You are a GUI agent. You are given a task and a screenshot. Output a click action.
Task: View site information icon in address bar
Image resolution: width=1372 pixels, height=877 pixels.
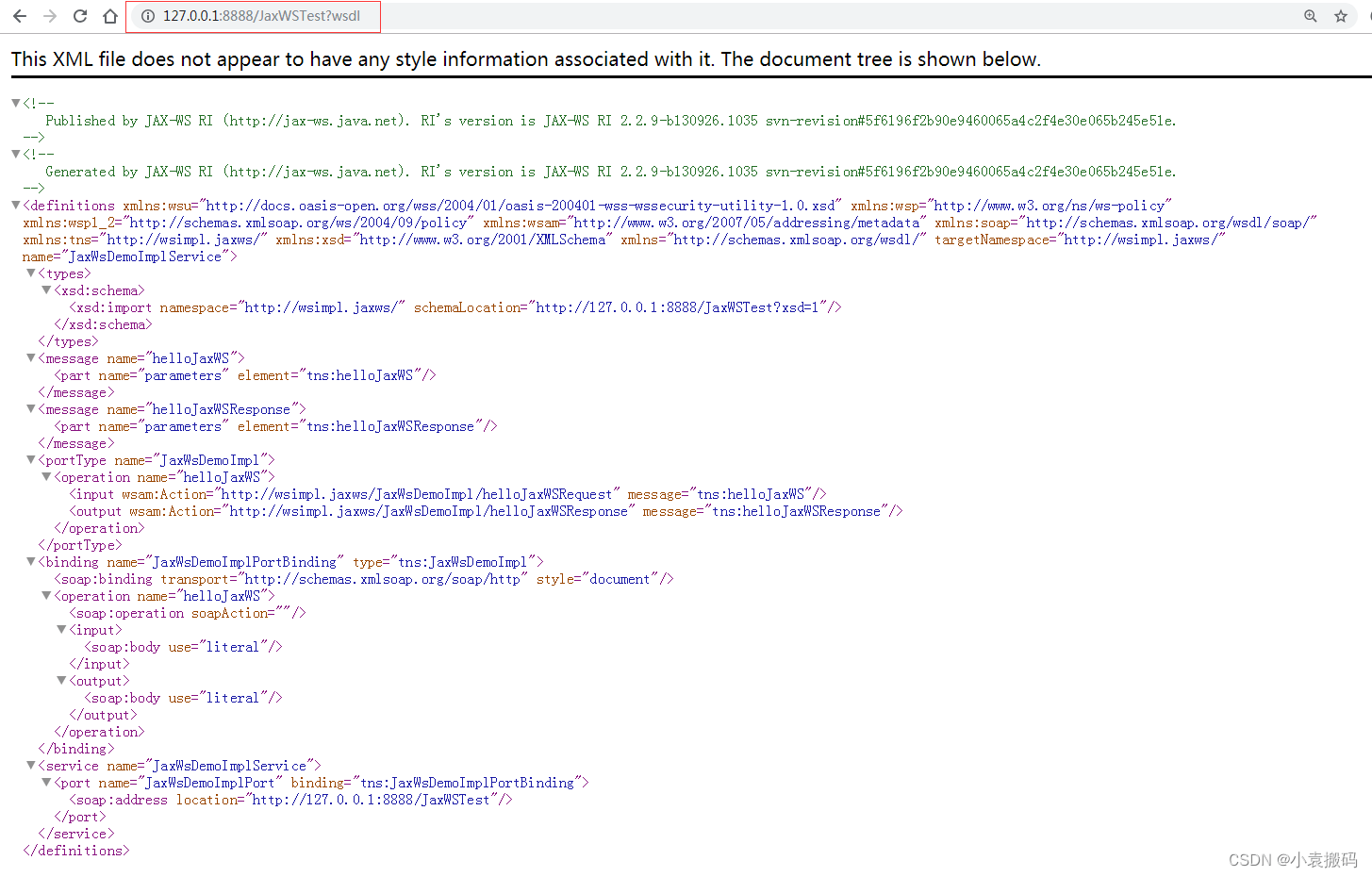[x=147, y=16]
